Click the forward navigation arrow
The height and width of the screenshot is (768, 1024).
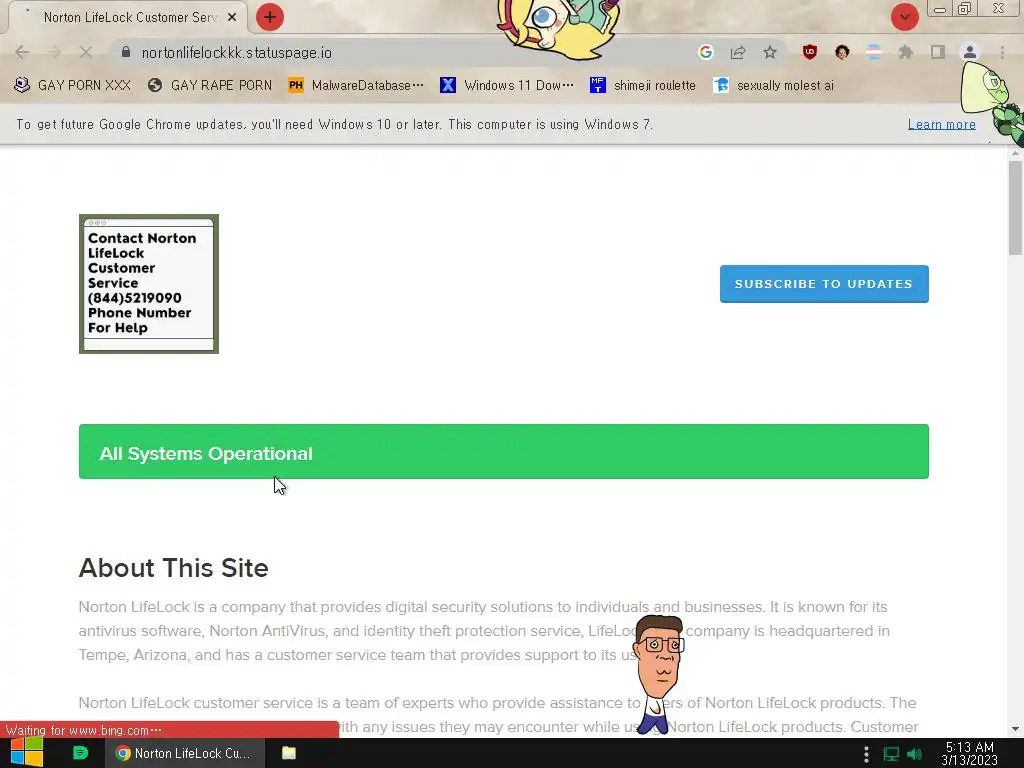pyautogui.click(x=54, y=52)
